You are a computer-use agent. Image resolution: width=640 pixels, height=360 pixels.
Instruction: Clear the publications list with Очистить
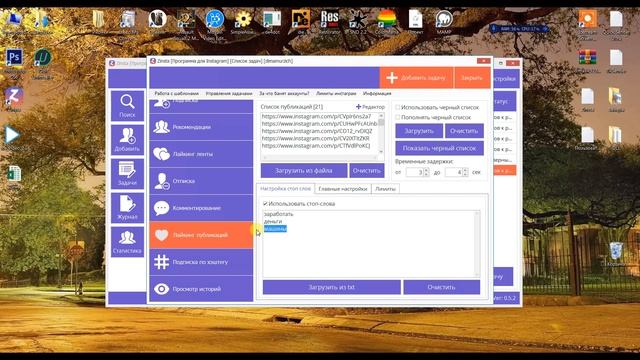coord(367,171)
